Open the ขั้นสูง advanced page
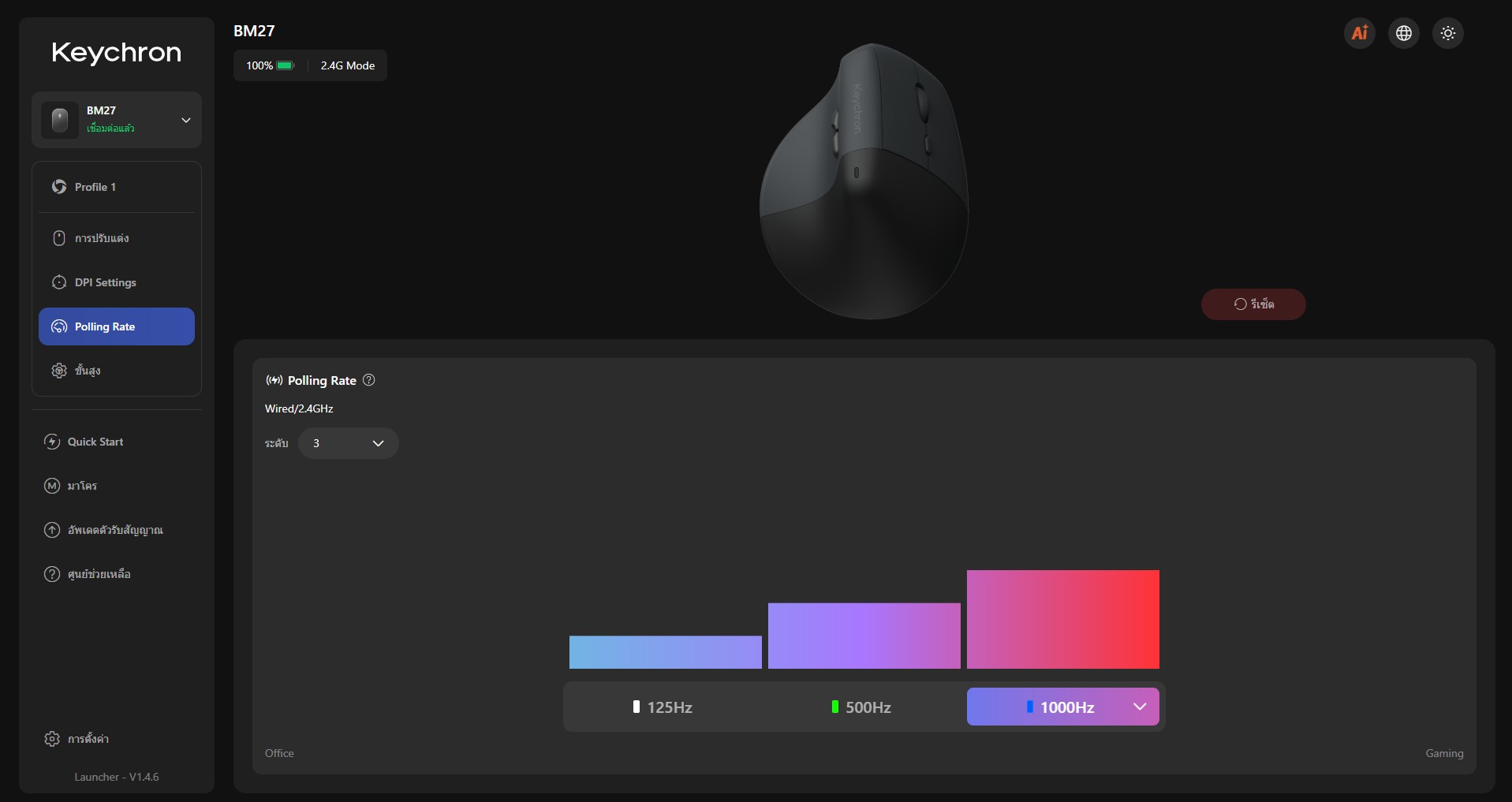Screen dimensions: 1512x802 pos(117,371)
